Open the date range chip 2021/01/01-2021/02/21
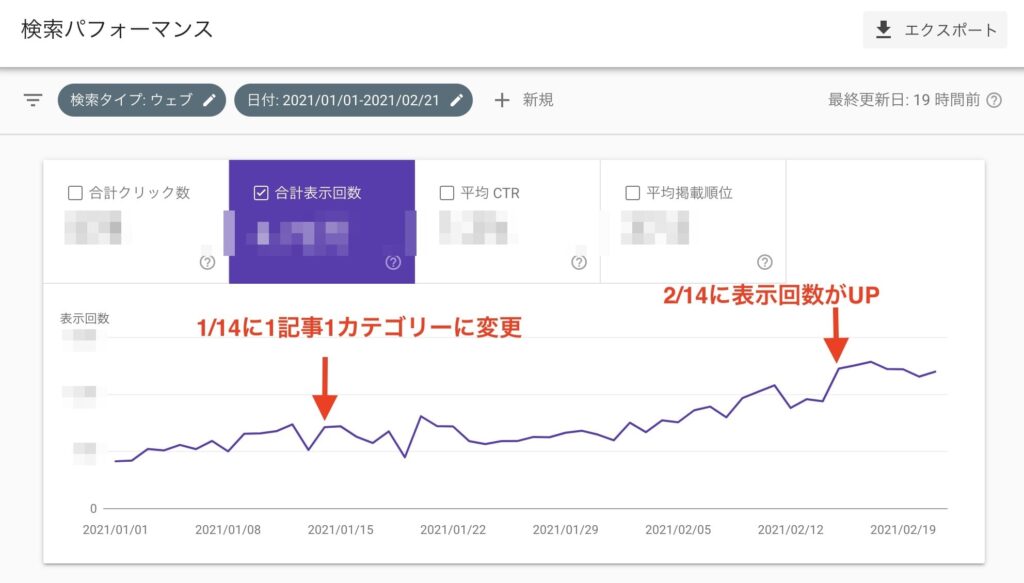This screenshot has height=583, width=1024. click(353, 100)
